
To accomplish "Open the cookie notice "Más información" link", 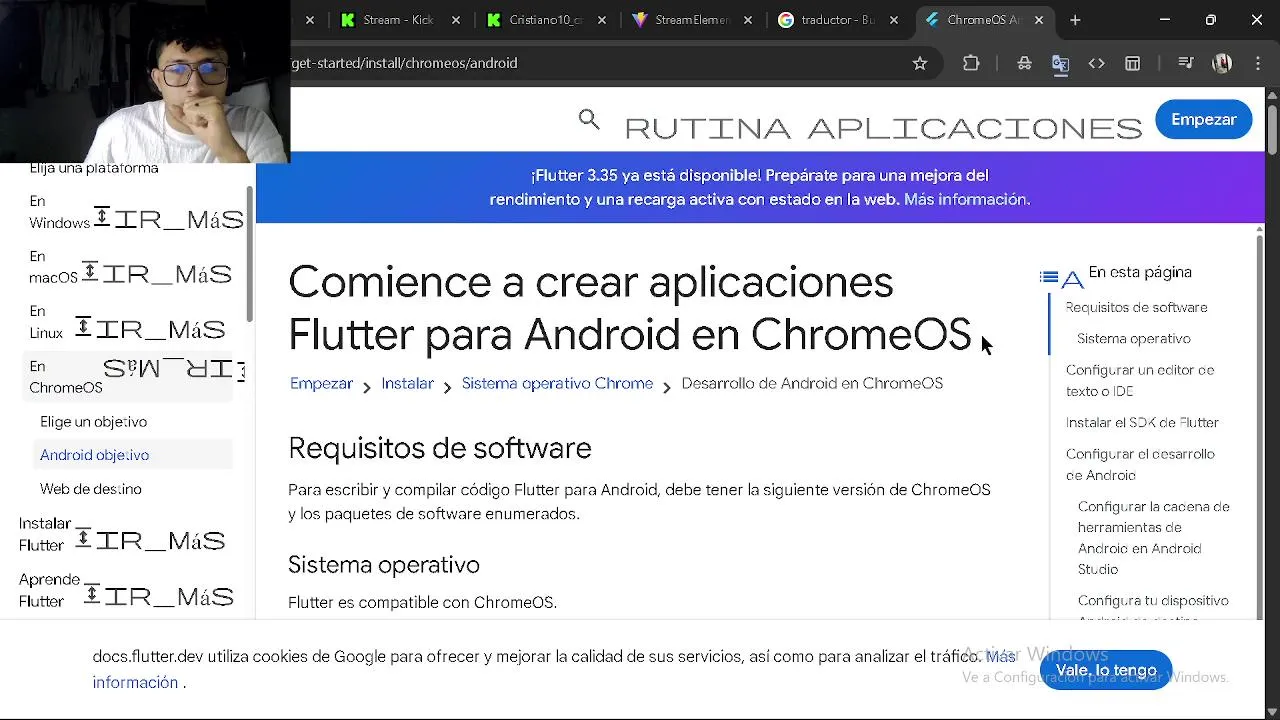I will tap(135, 682).
